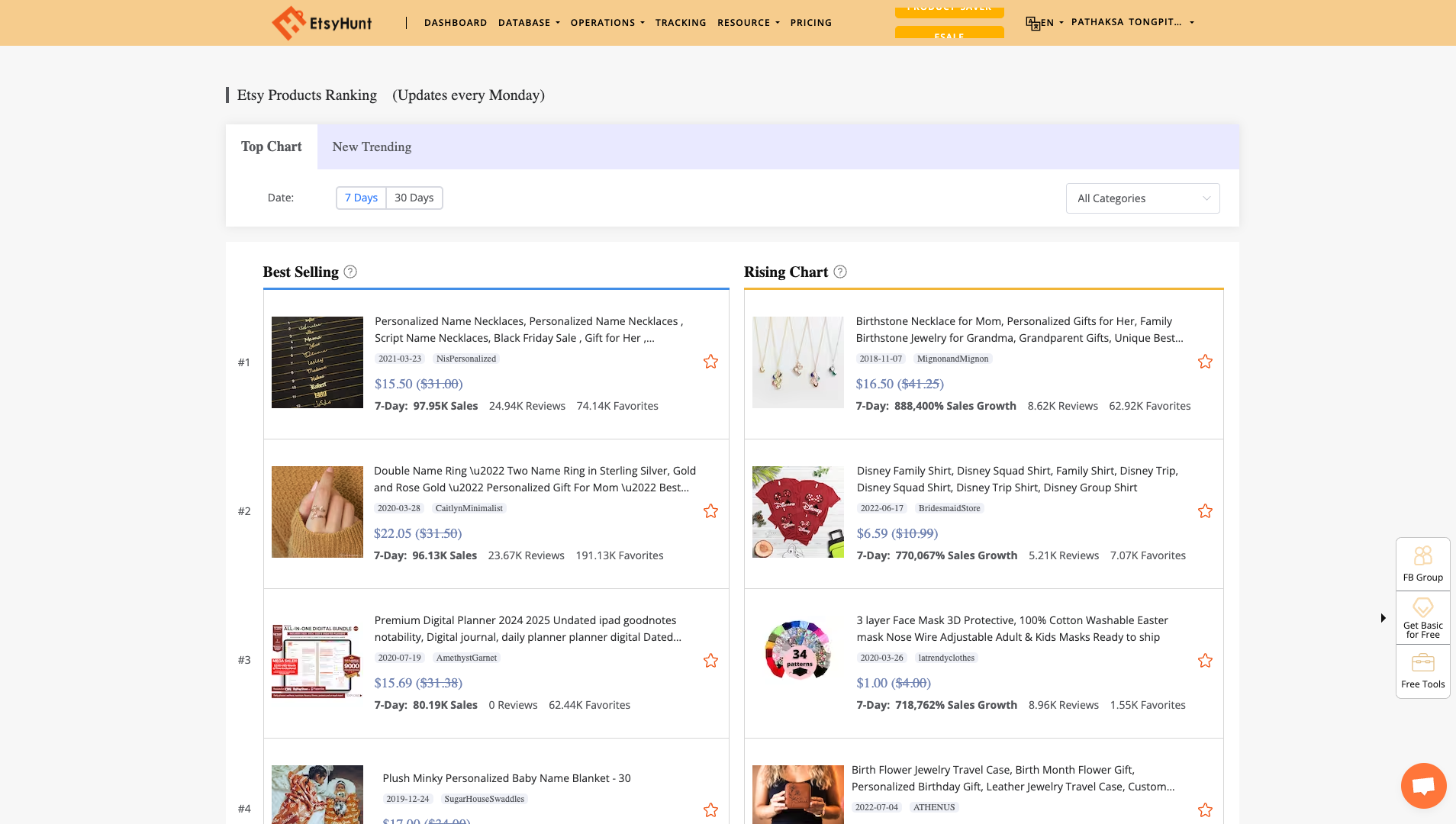Click the EtsyHunt logo
Viewport: 1456px width, 824px height.
[x=321, y=22]
